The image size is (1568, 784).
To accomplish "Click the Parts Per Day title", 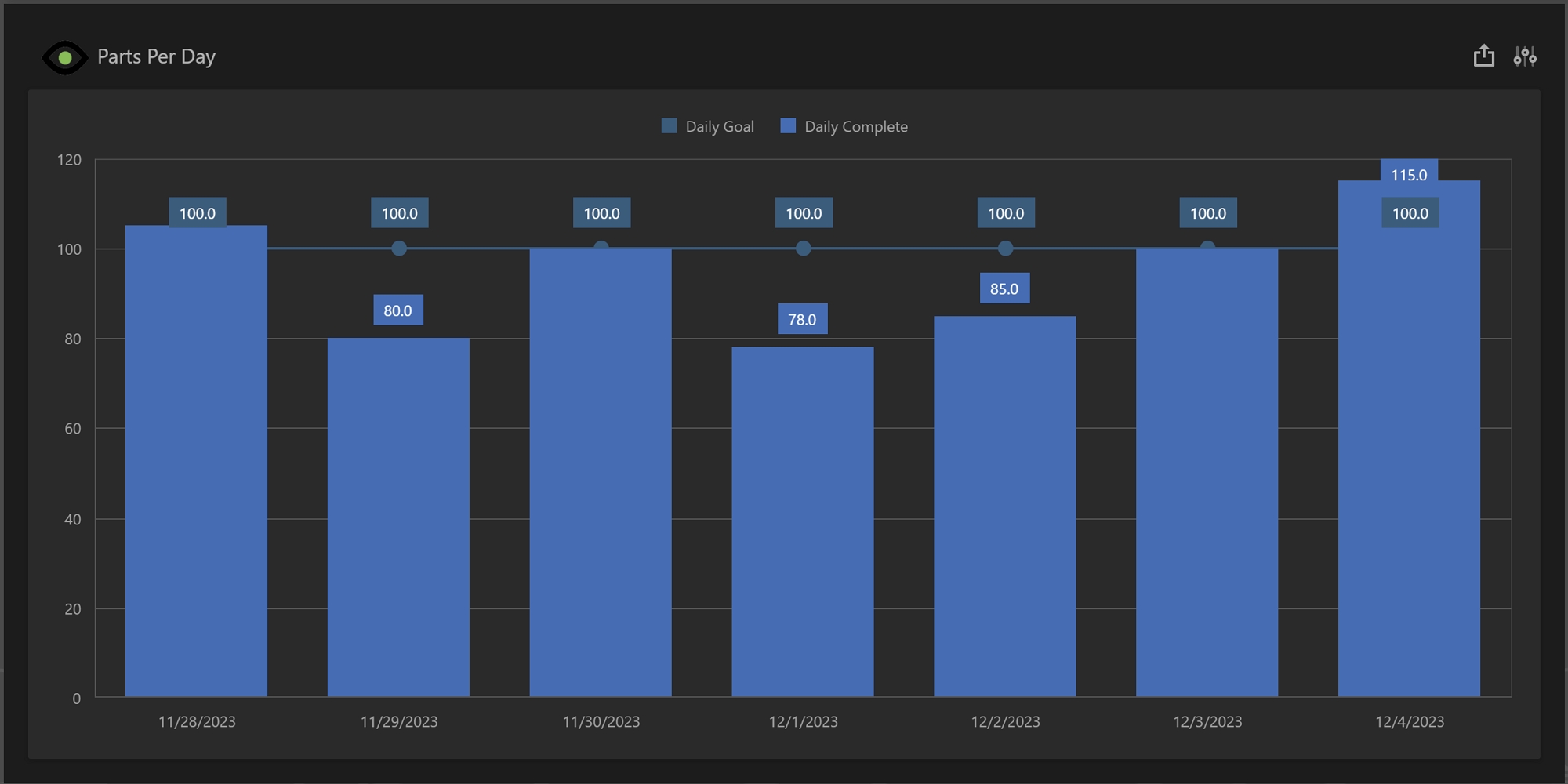I will click(x=156, y=56).
